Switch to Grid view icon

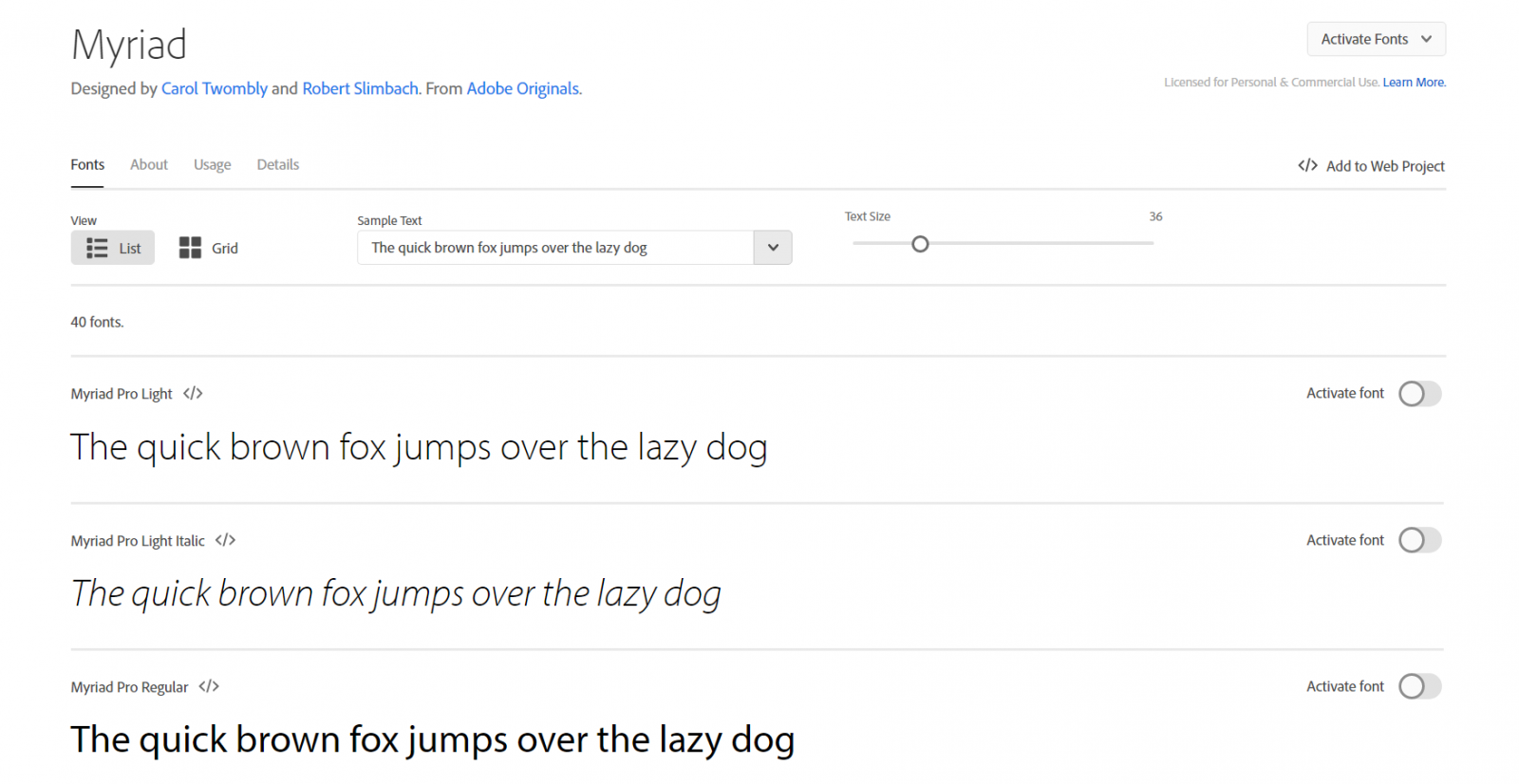click(190, 248)
